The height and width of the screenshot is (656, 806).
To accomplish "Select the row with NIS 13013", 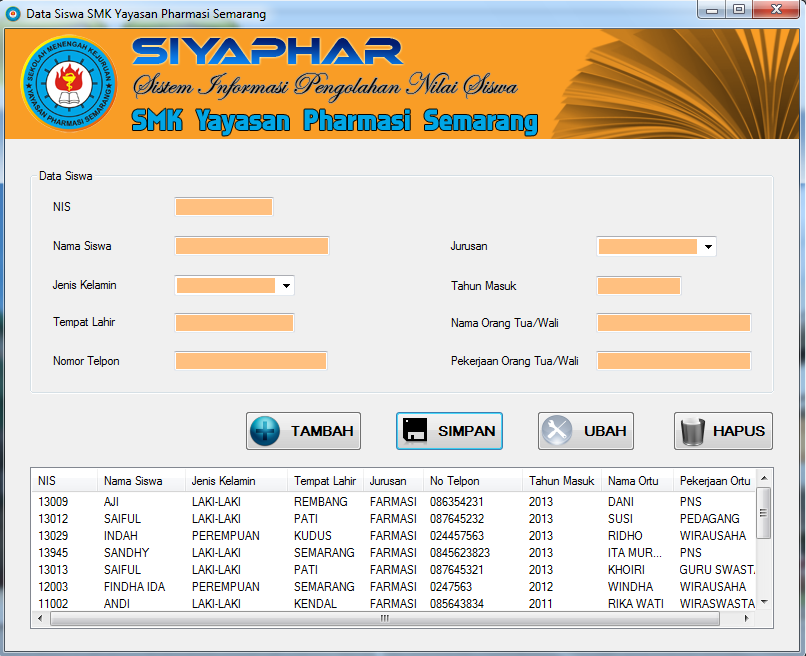I will [x=394, y=569].
